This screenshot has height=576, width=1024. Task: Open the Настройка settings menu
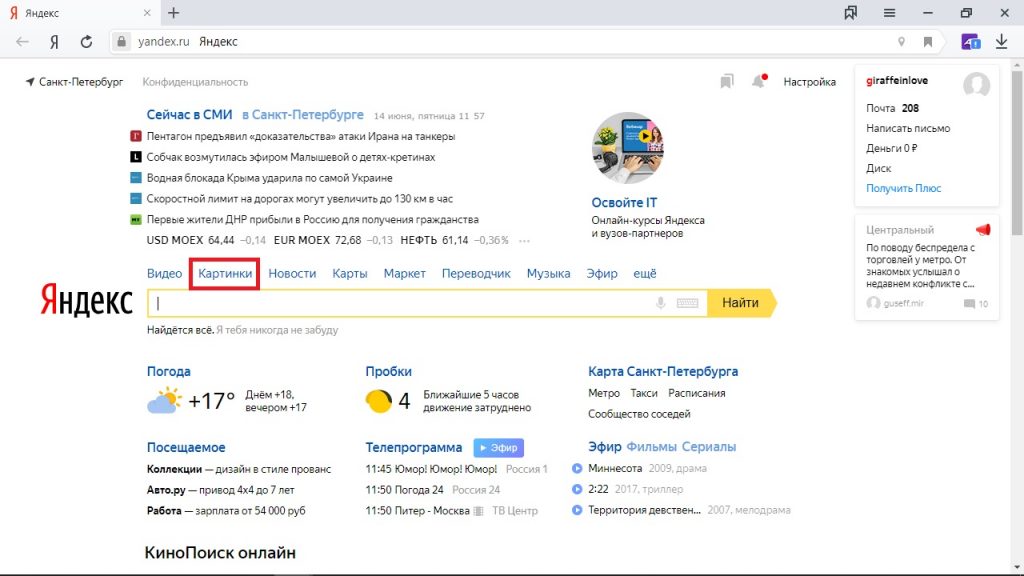(x=810, y=82)
